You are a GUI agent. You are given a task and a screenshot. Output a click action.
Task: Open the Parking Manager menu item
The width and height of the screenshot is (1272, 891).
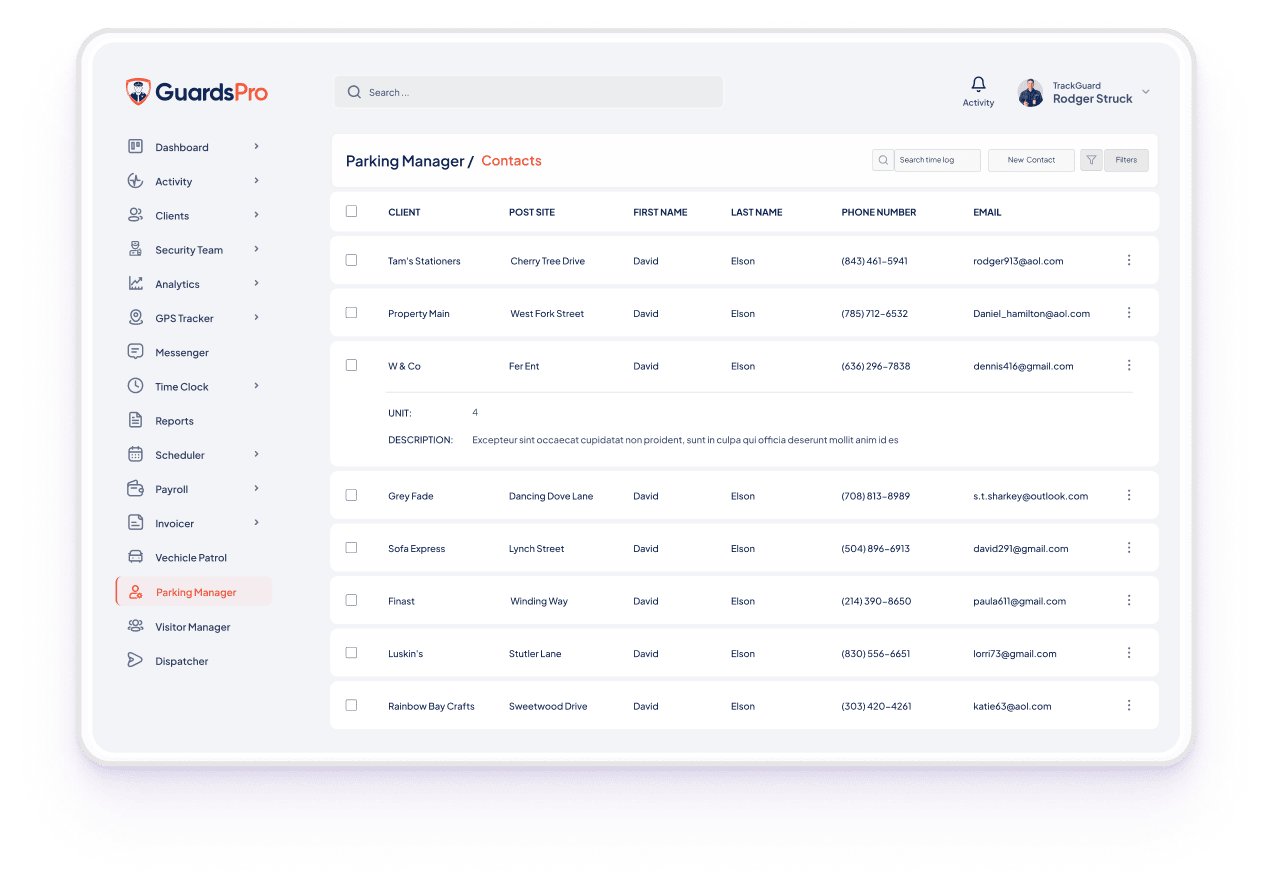194,592
